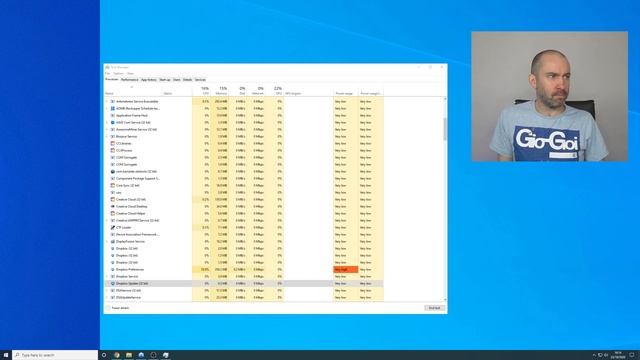Screen dimensions: 640x360
Task: Click the Device Association Framework process icon
Action: 113,234
